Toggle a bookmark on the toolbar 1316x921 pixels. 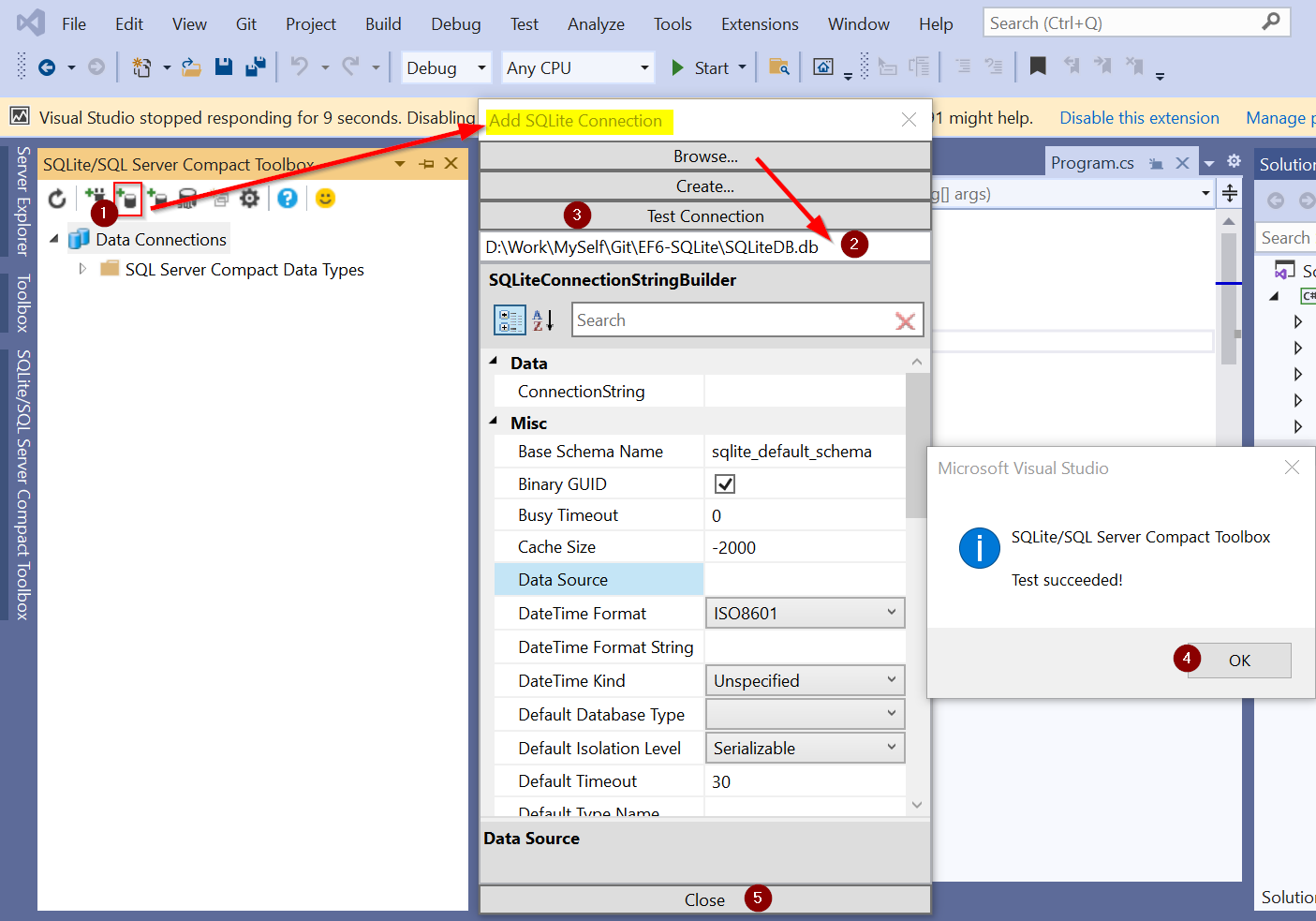pos(1037,67)
